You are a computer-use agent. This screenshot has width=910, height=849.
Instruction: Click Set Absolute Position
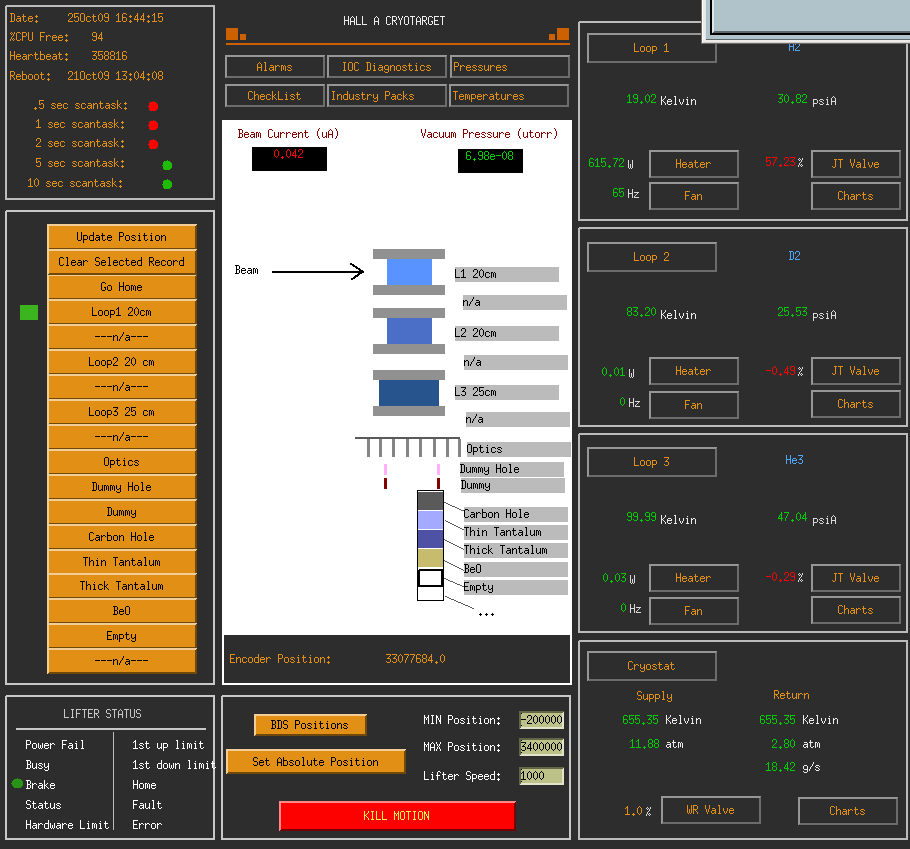tap(315, 762)
